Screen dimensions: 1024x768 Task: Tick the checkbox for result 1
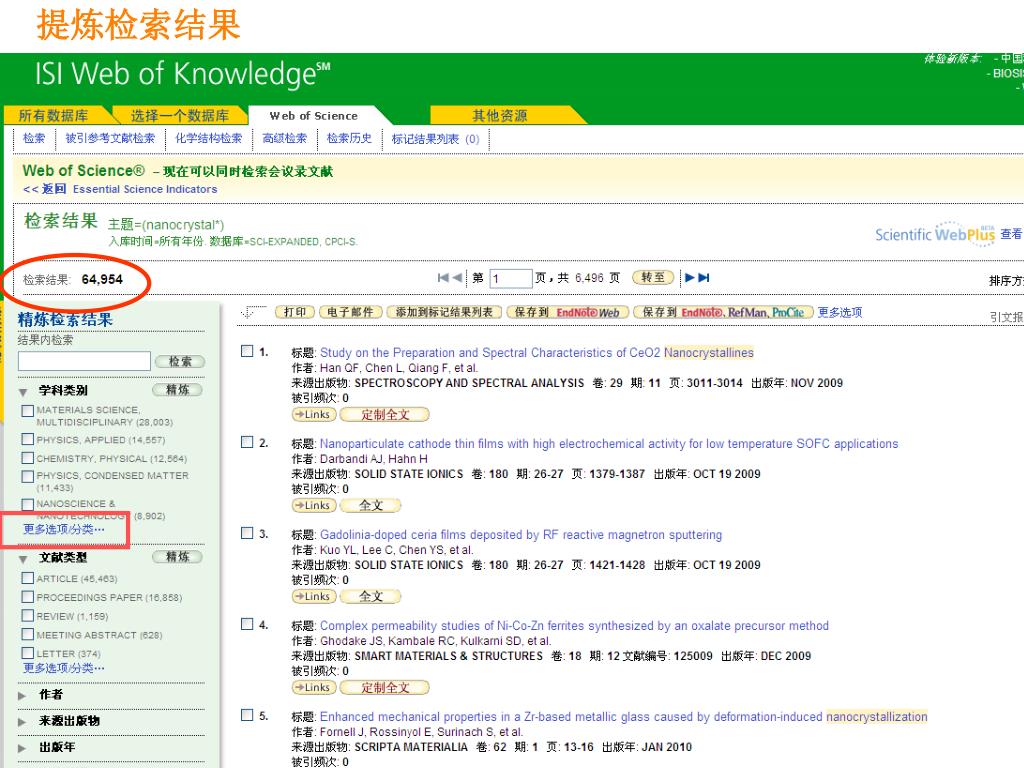[x=247, y=351]
